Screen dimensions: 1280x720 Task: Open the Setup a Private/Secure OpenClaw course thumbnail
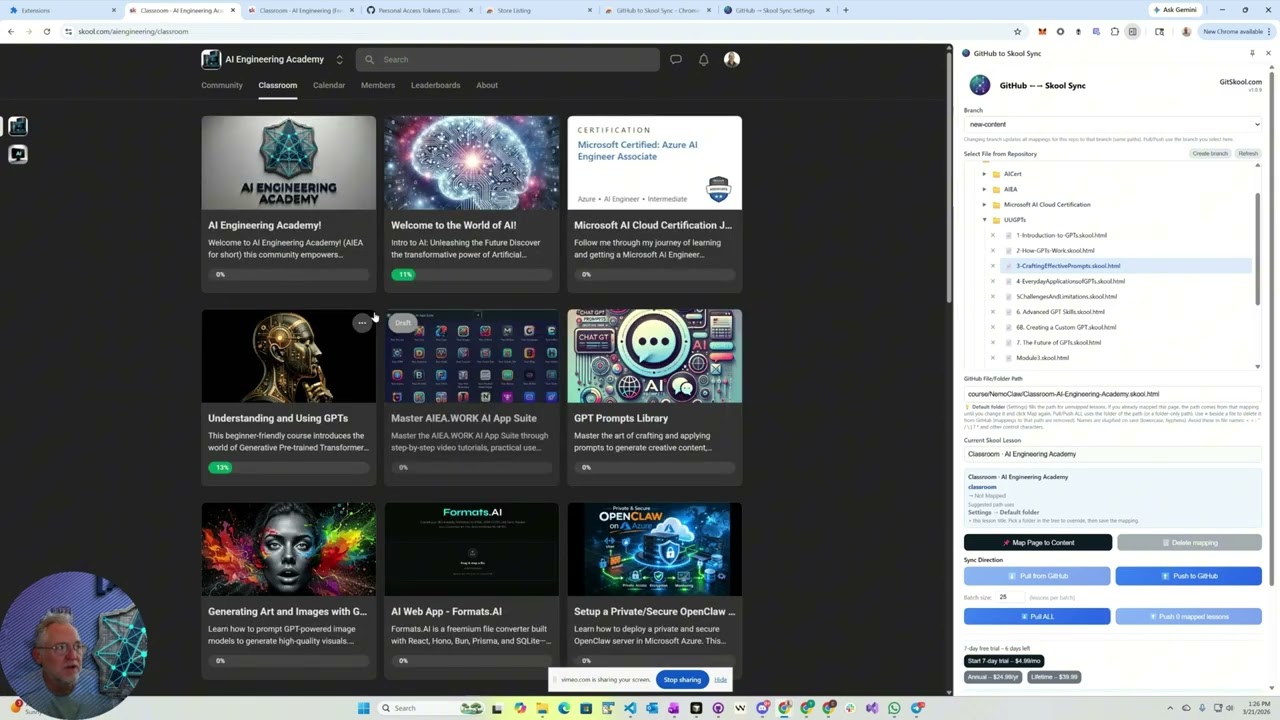[655, 549]
